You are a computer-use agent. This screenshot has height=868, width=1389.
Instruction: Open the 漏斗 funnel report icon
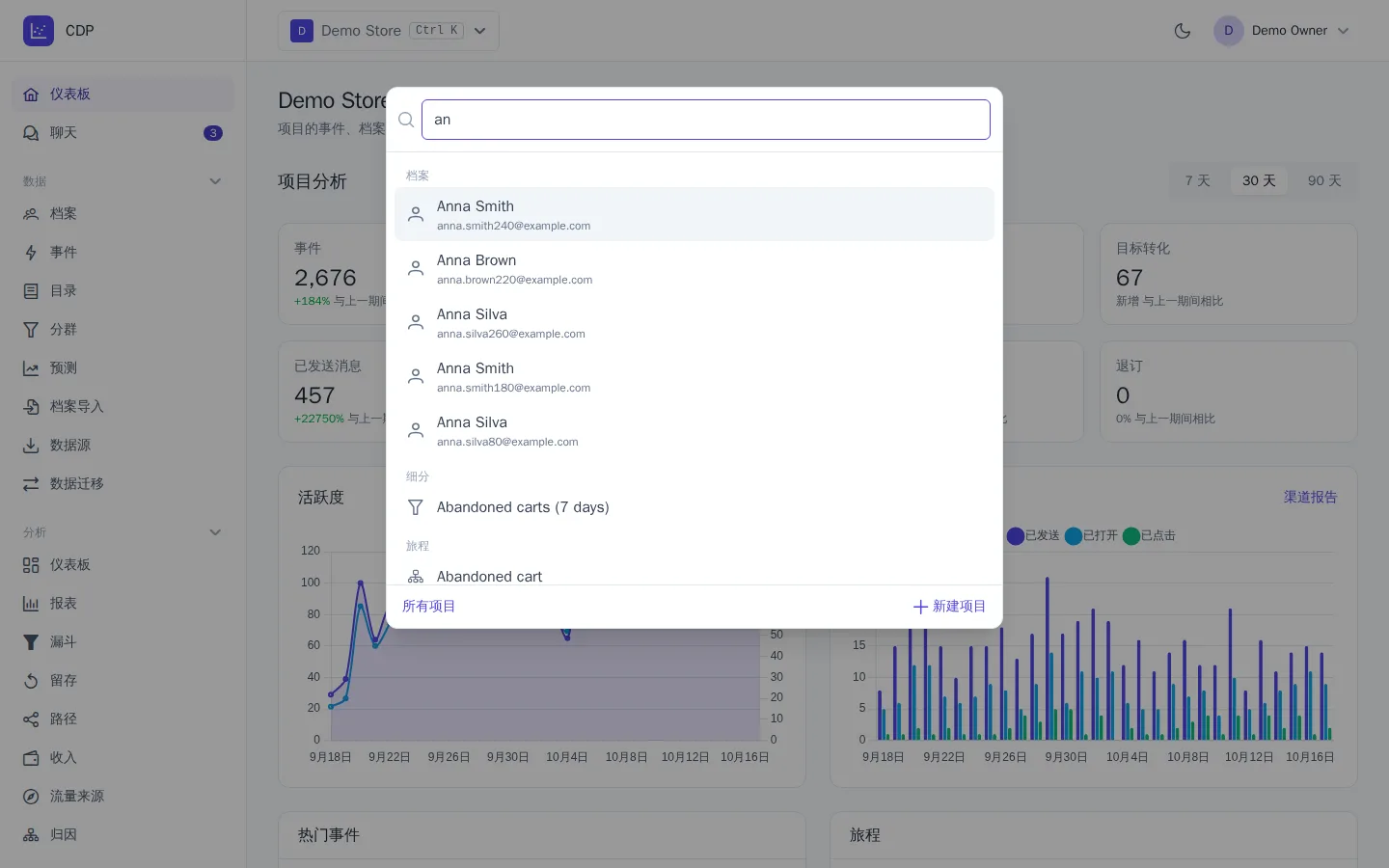(31, 642)
